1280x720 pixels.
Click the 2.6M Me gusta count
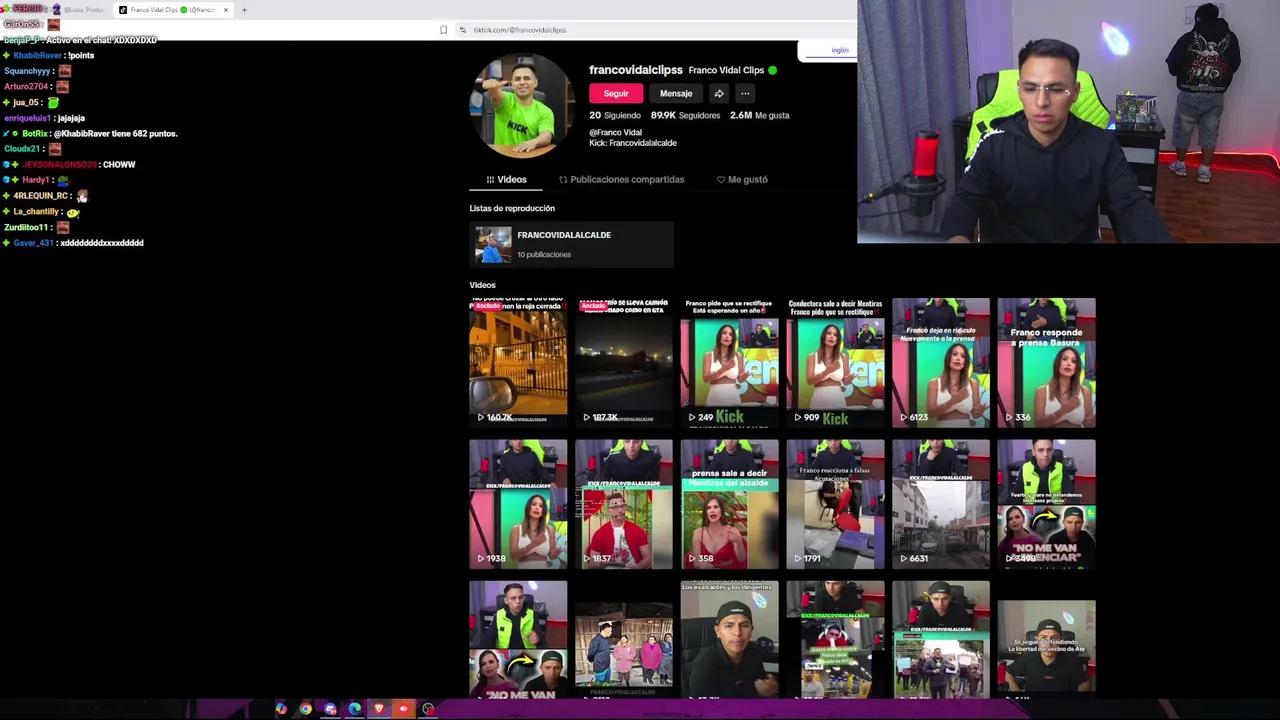click(759, 115)
